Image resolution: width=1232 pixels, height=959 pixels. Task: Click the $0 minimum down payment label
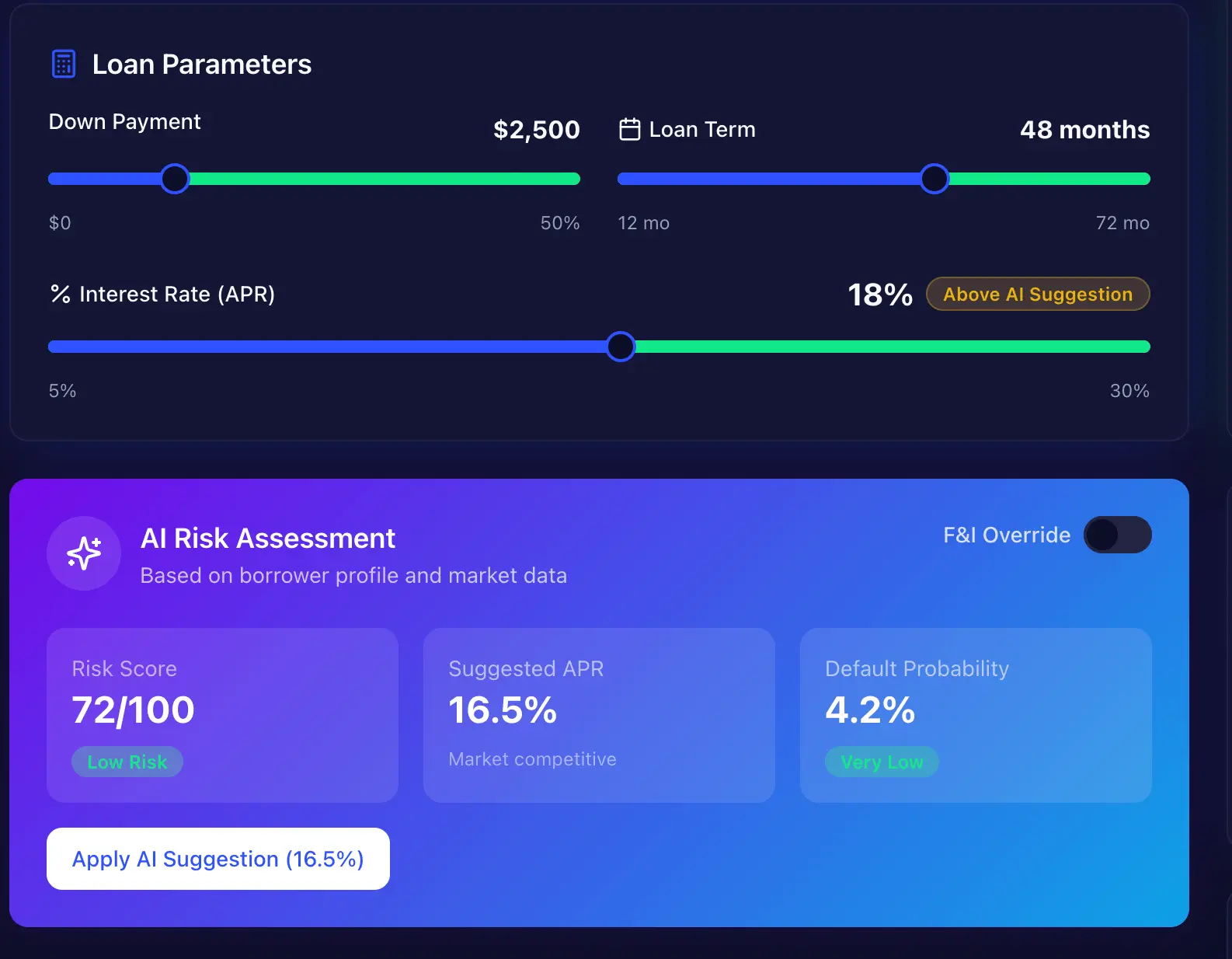[x=60, y=223]
